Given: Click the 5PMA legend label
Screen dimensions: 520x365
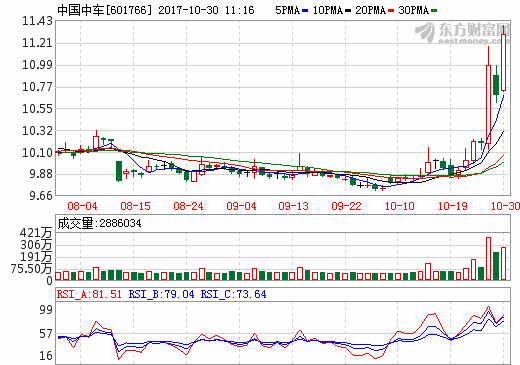Looking at the screenshot, I should coord(287,10).
